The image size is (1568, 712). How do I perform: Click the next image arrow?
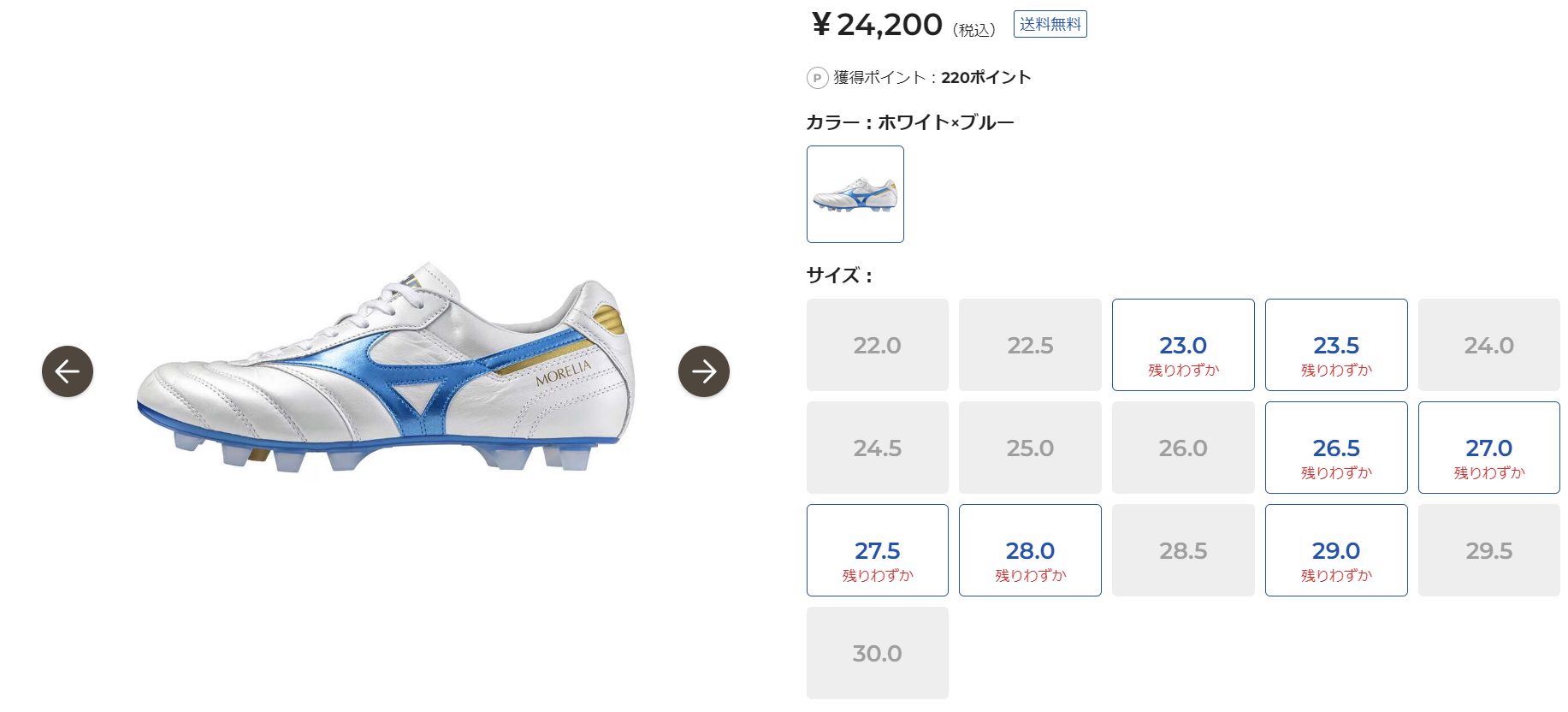pos(704,371)
